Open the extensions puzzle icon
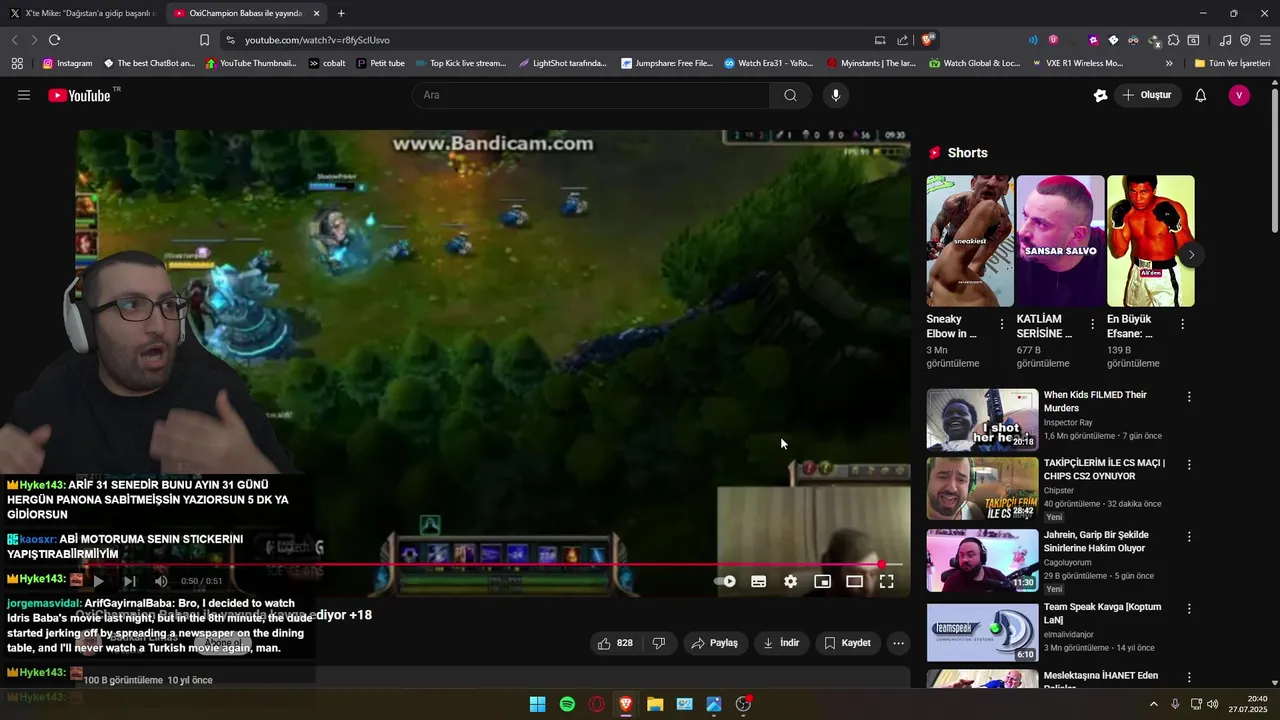Image resolution: width=1280 pixels, height=720 pixels. (x=1173, y=40)
